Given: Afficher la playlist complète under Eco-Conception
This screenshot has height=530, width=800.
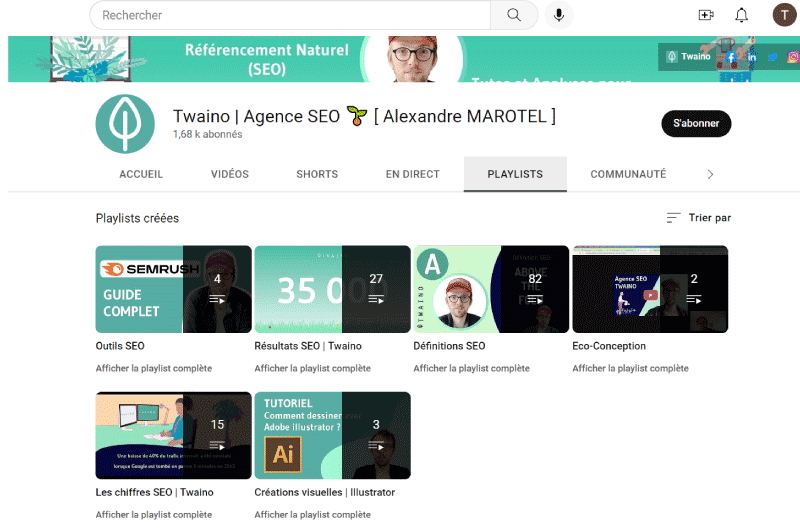Looking at the screenshot, I should point(630,368).
